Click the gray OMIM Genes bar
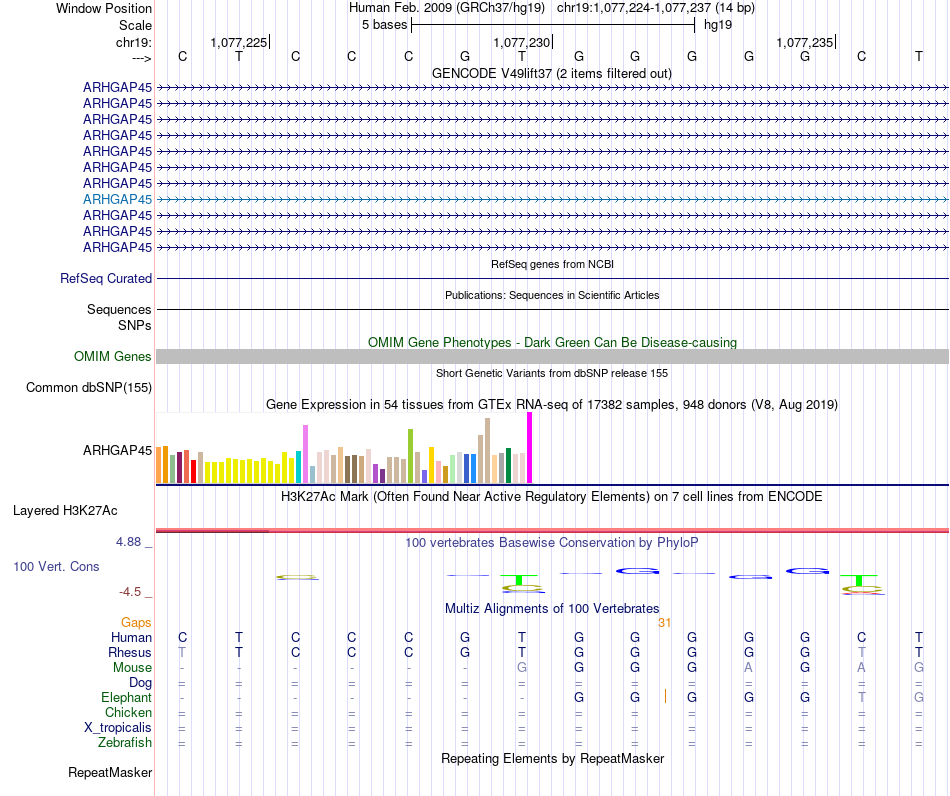 (x=552, y=356)
